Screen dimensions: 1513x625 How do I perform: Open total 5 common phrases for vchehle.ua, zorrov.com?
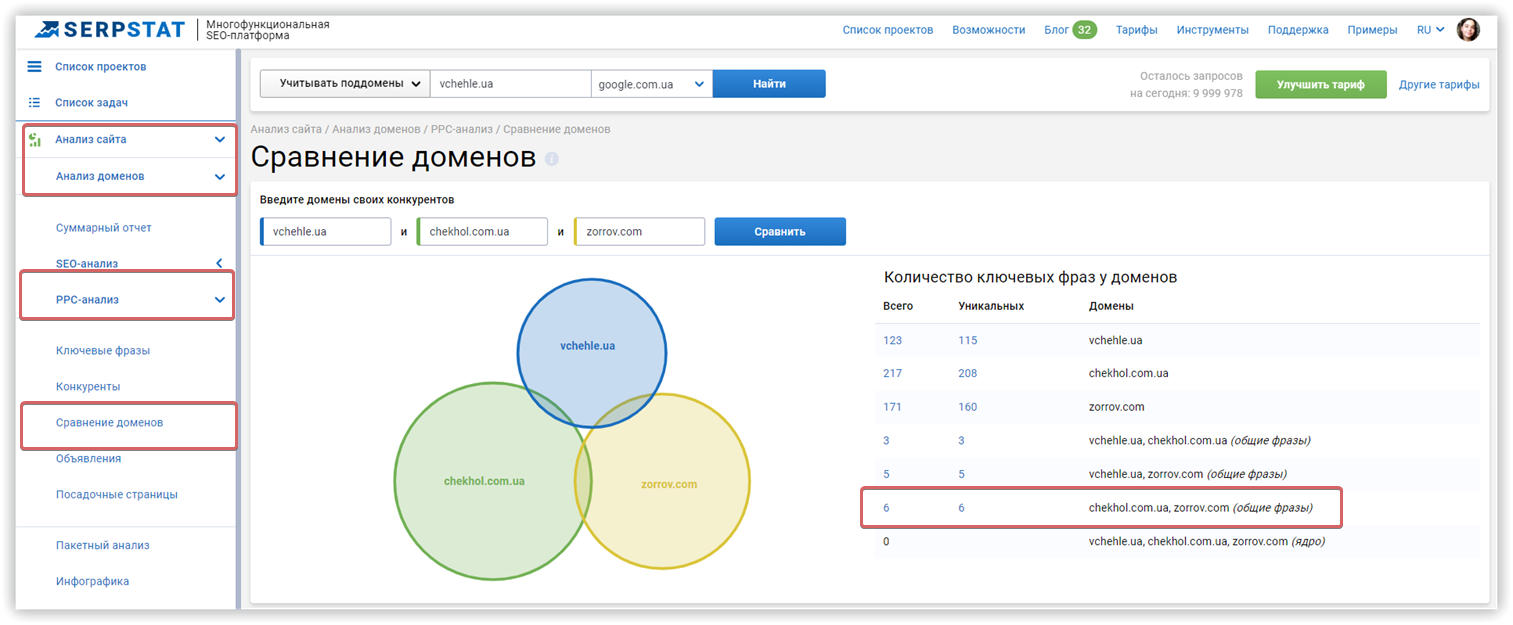(x=886, y=474)
